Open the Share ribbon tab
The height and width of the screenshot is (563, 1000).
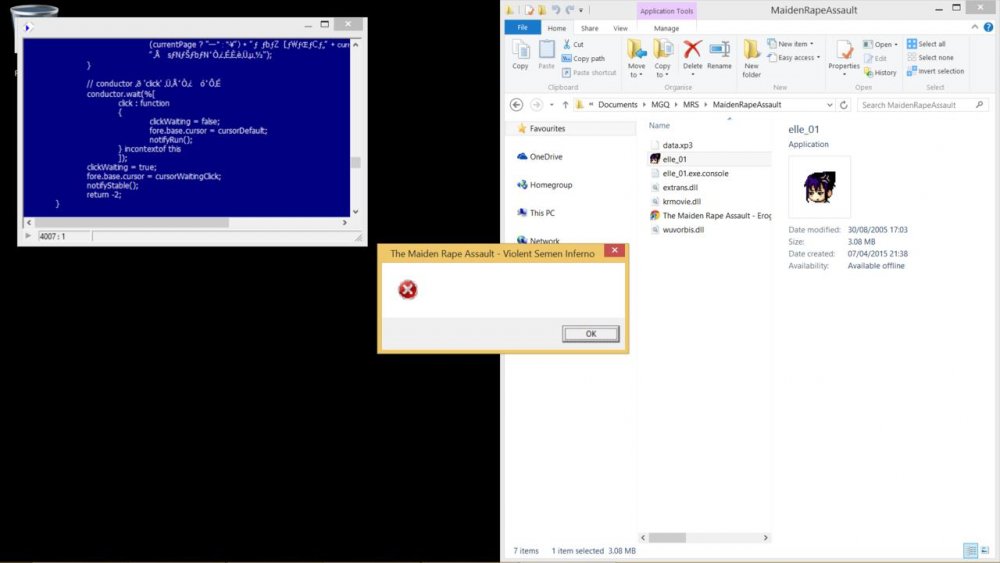pyautogui.click(x=590, y=28)
